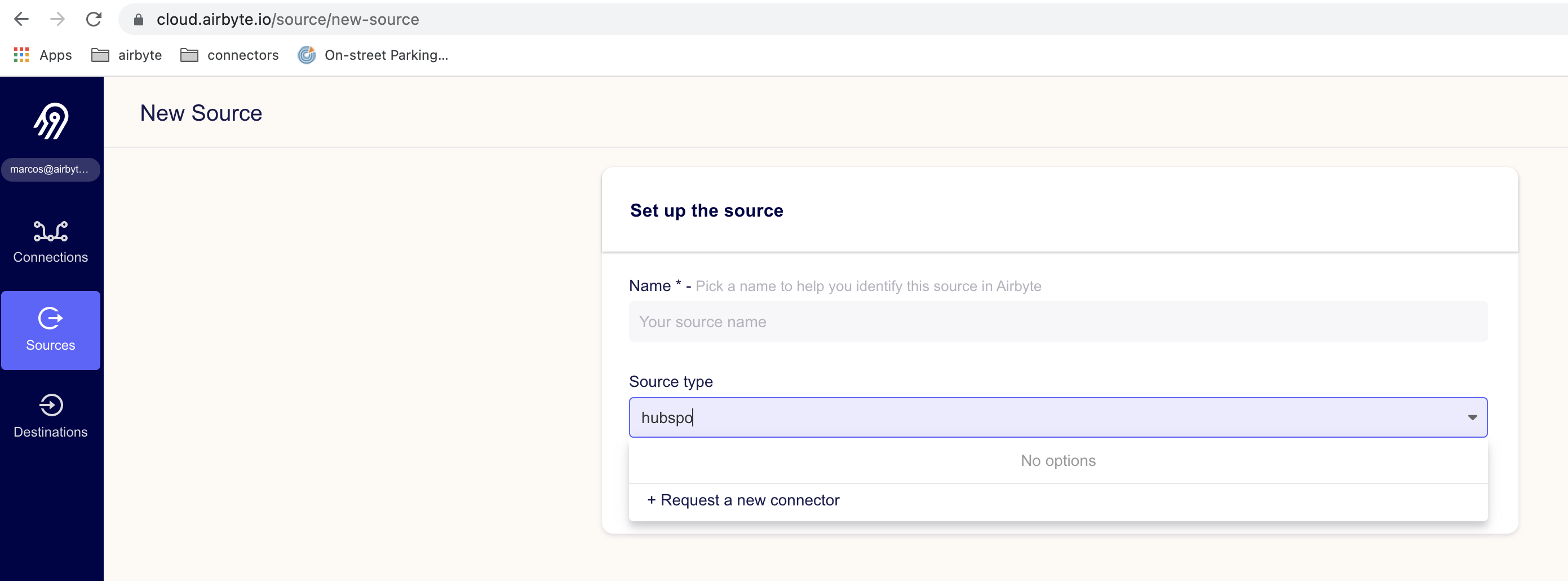Screen dimensions: 1568x581
Task: Click the Your source name field
Action: click(1058, 322)
